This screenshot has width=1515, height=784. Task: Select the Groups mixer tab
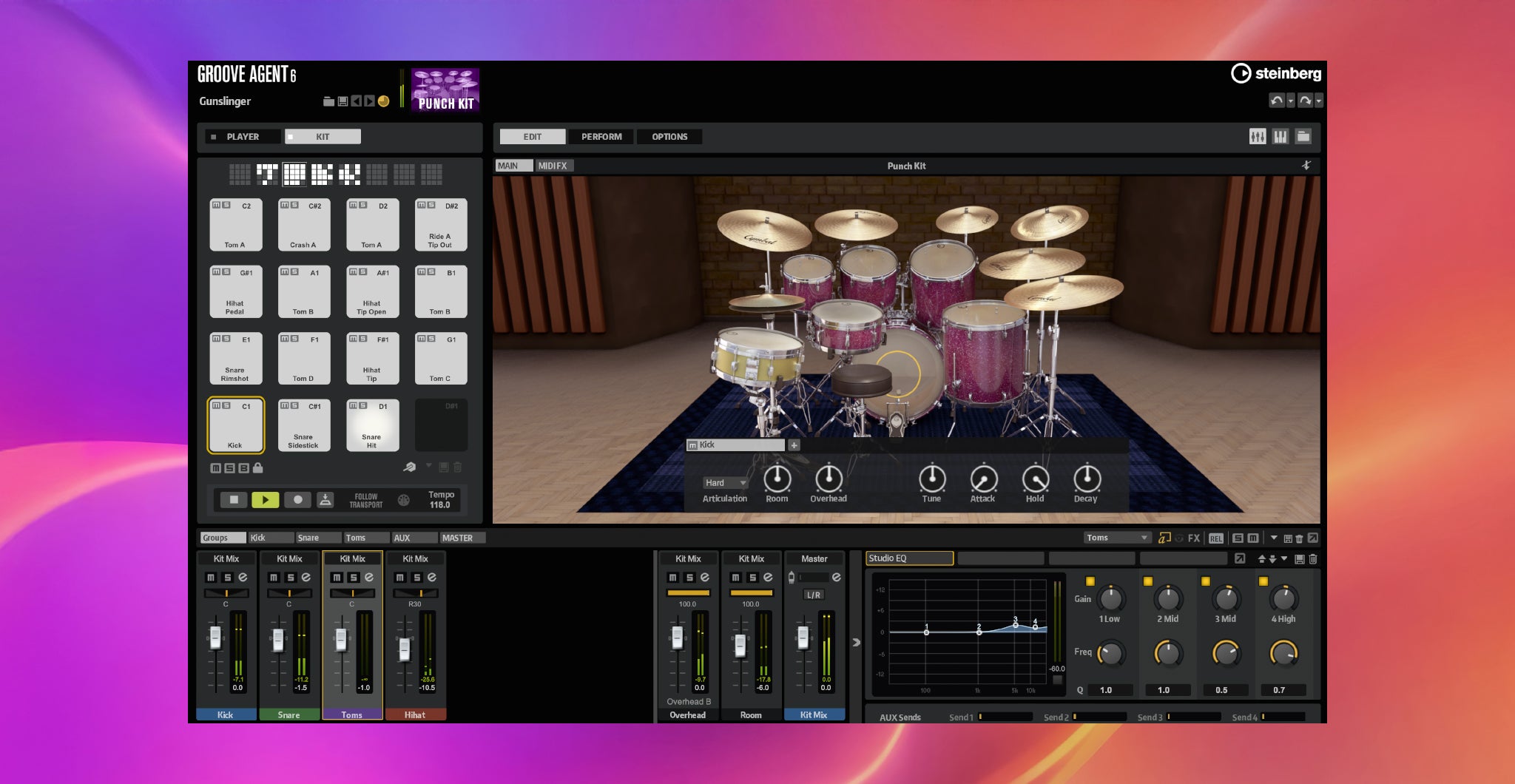click(x=223, y=538)
